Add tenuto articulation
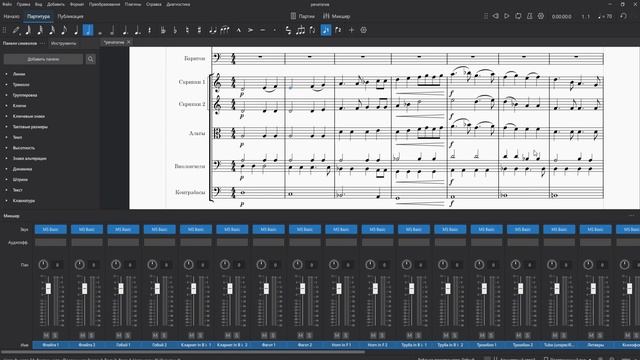This screenshot has height=360, width=640. [x=262, y=30]
